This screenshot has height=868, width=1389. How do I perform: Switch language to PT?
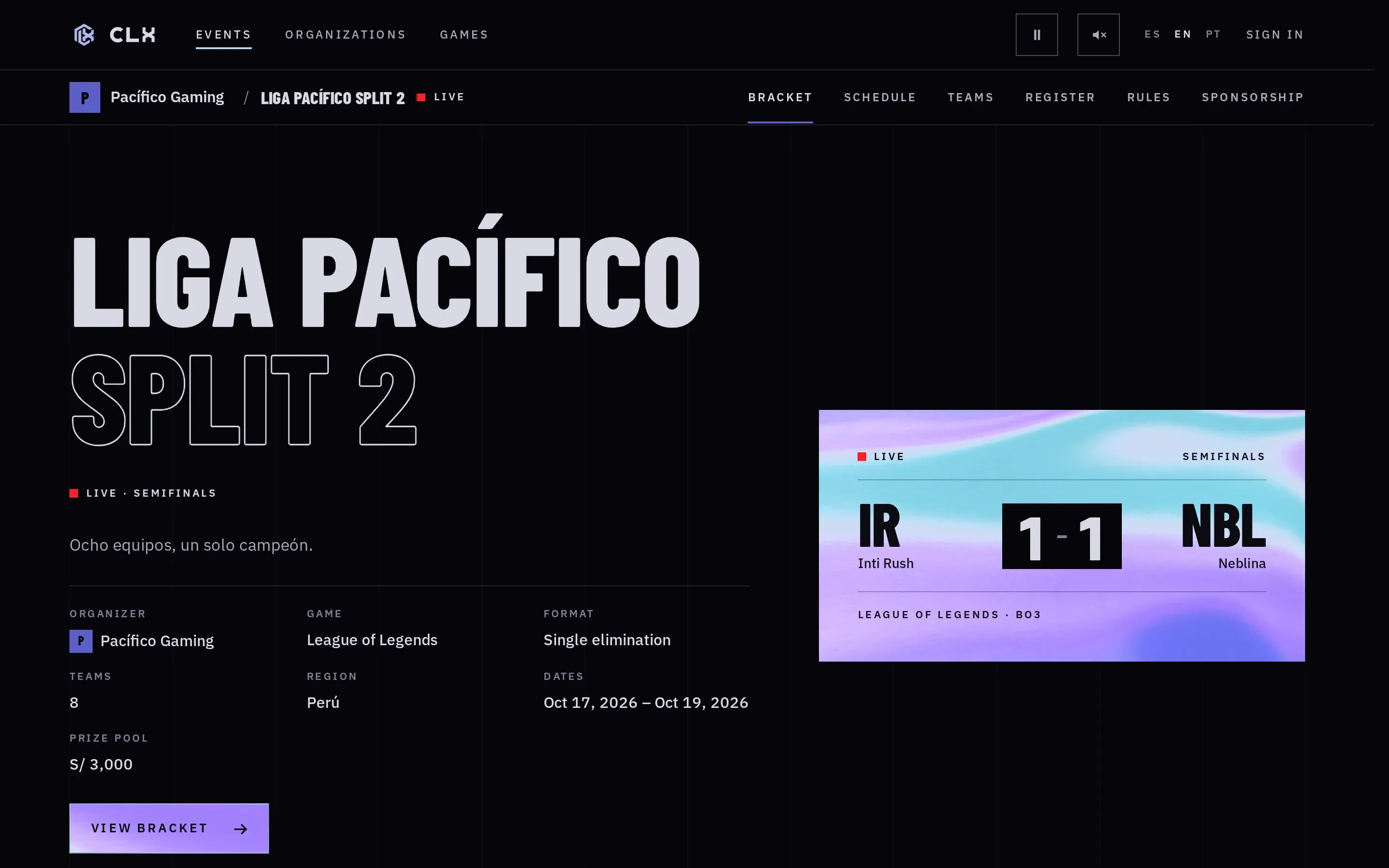click(1213, 34)
